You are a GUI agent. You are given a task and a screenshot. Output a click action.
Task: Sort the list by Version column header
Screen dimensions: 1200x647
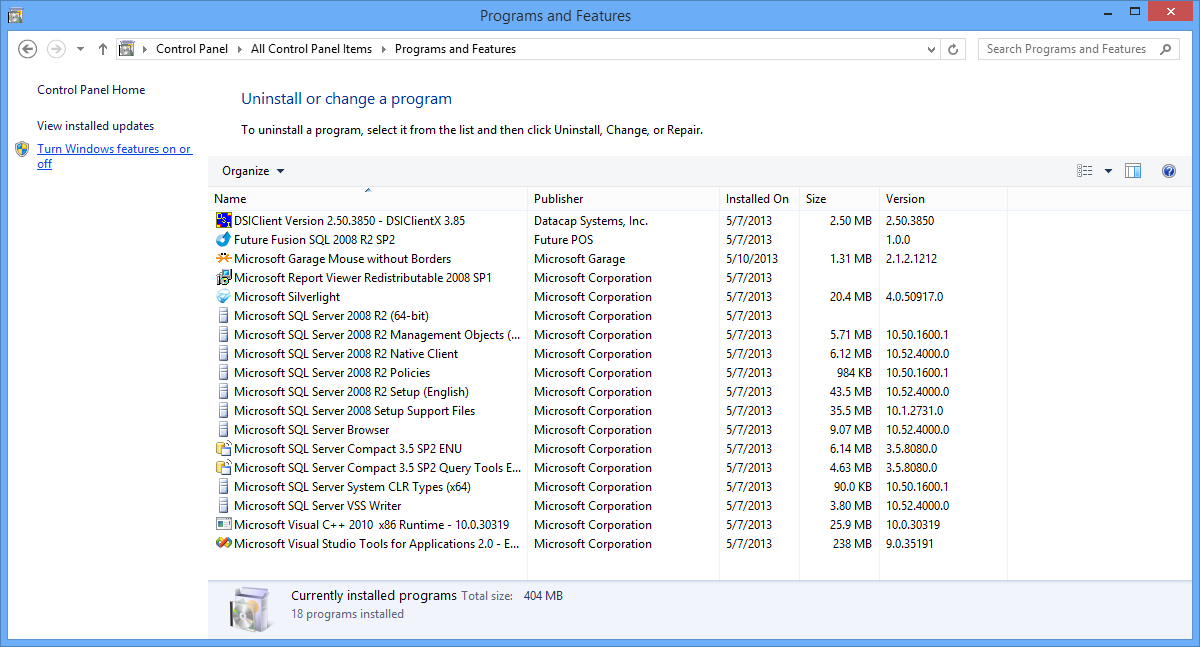(943, 199)
